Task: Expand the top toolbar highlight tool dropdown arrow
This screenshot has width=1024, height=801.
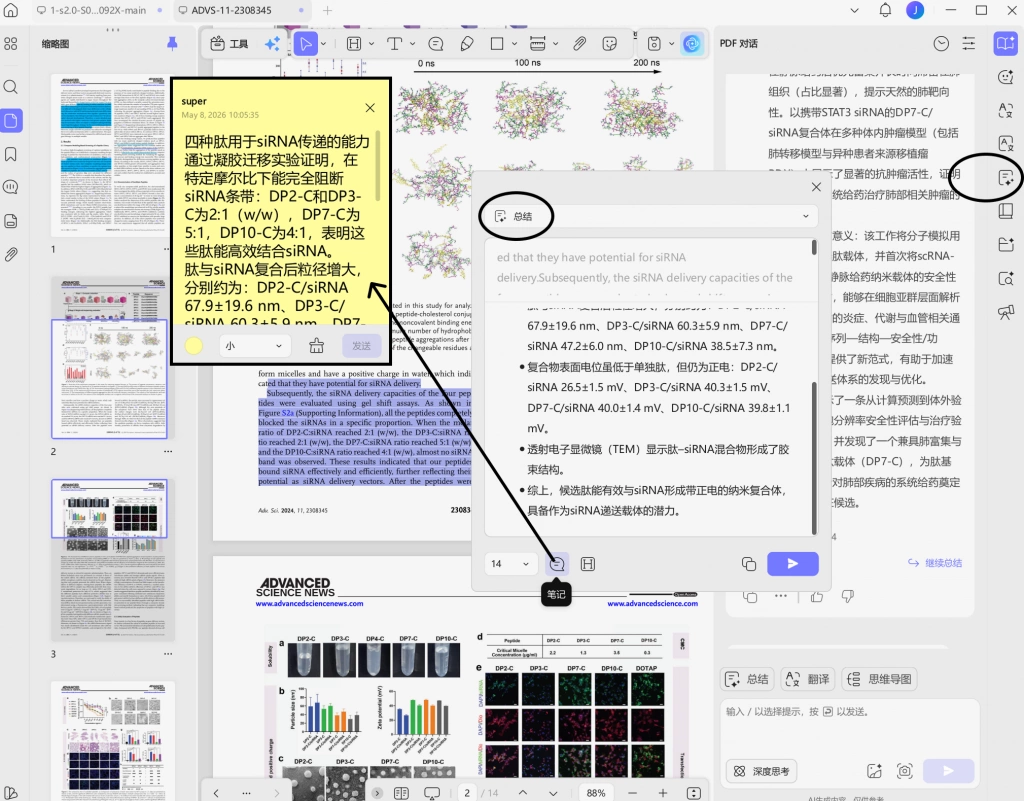Action: [x=372, y=44]
